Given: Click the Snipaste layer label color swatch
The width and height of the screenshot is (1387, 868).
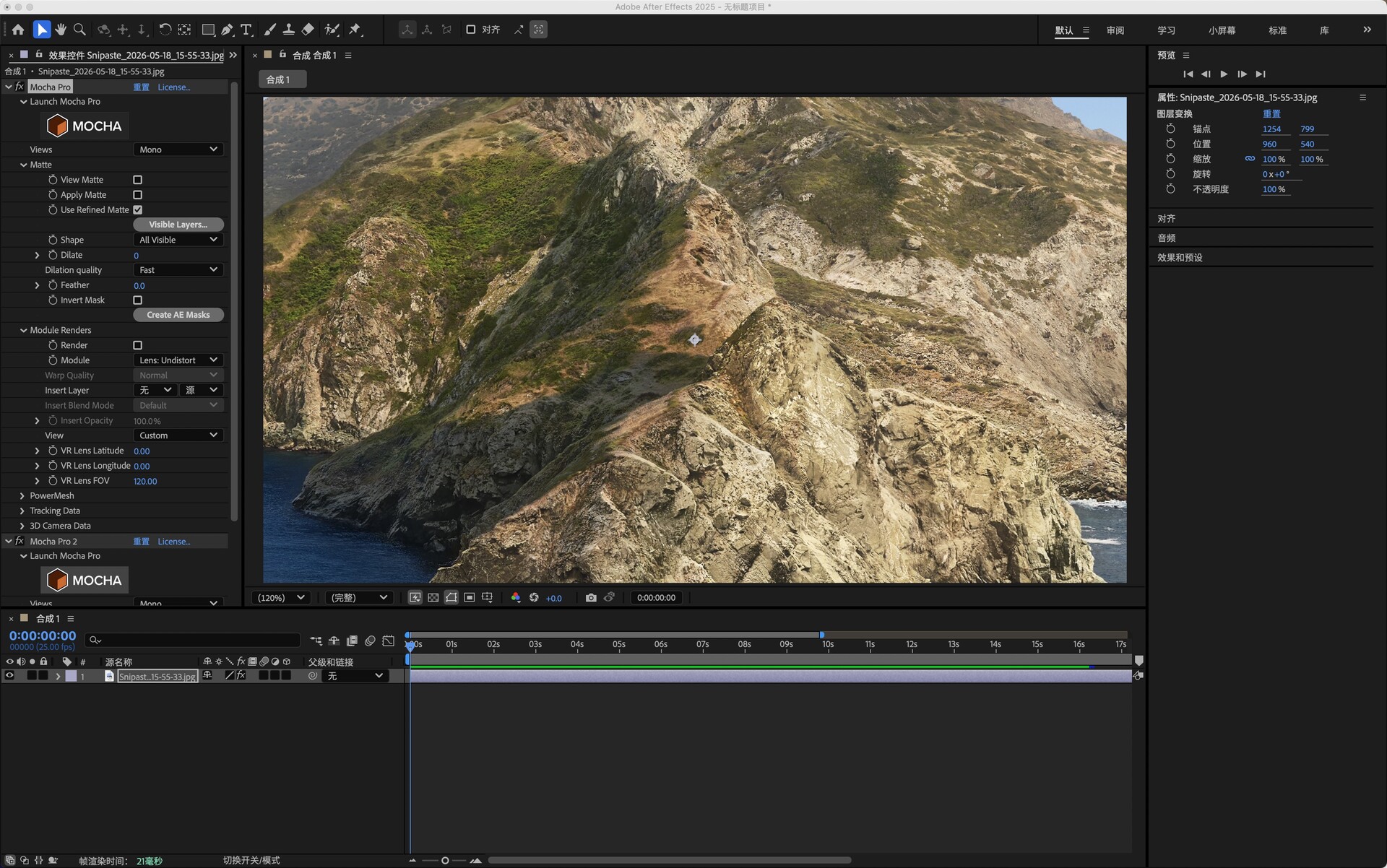Looking at the screenshot, I should tap(71, 676).
